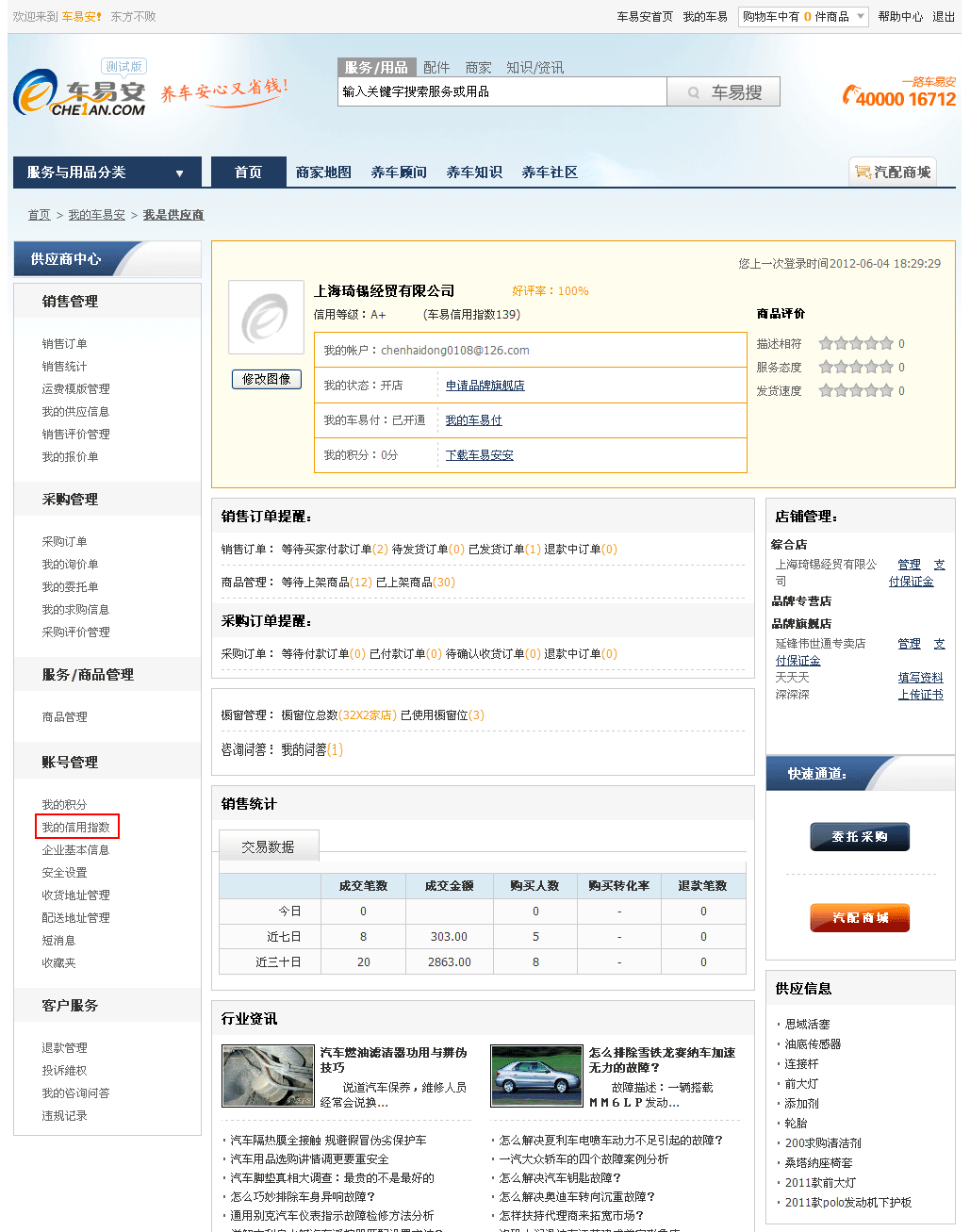Open 申请品牌旗舰店 link

coord(485,386)
